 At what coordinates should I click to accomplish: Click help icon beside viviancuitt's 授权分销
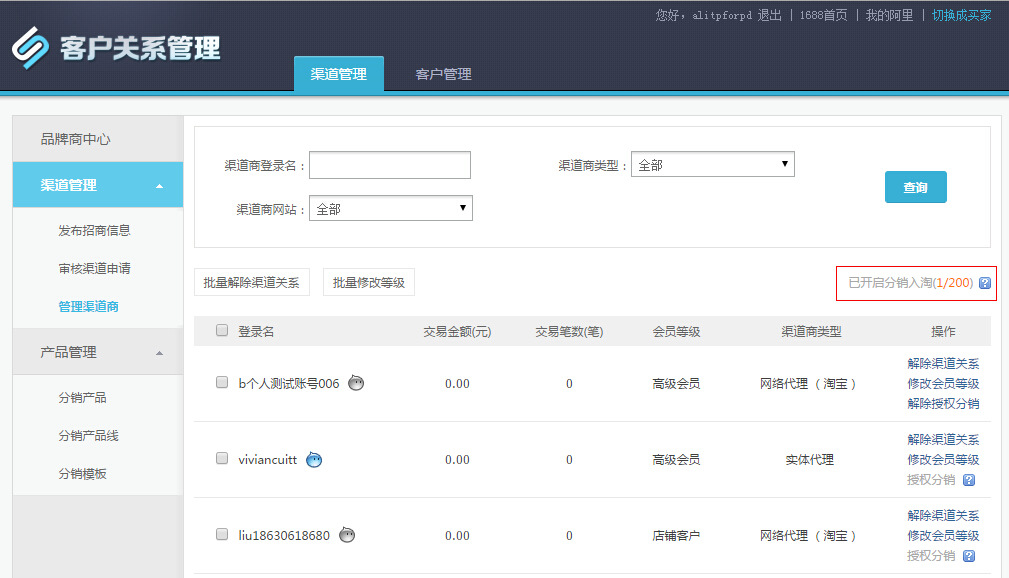tap(967, 480)
